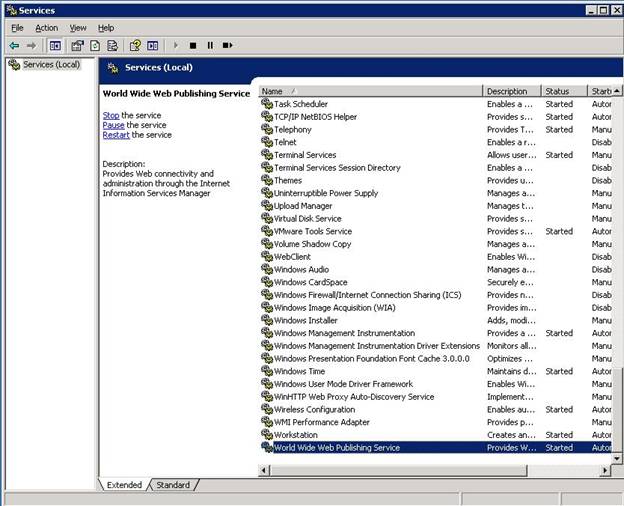The image size is (624, 506).
Task: Select Volume Shadow Copy row
Action: click(x=436, y=244)
